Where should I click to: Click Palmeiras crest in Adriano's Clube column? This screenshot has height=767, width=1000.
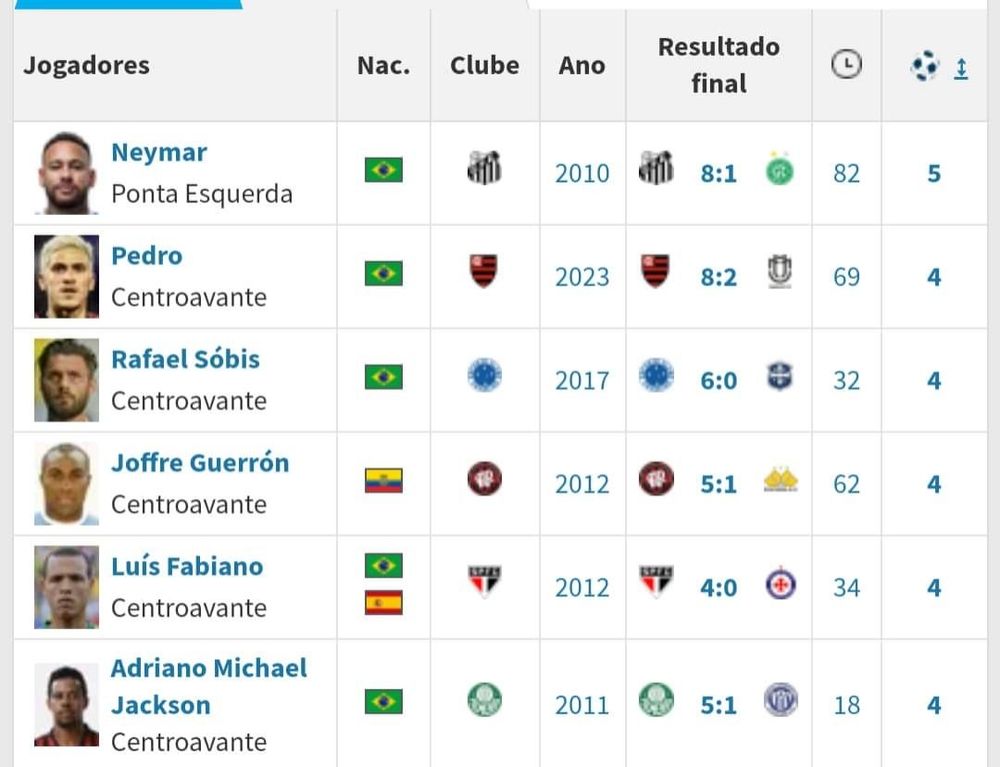click(x=485, y=700)
